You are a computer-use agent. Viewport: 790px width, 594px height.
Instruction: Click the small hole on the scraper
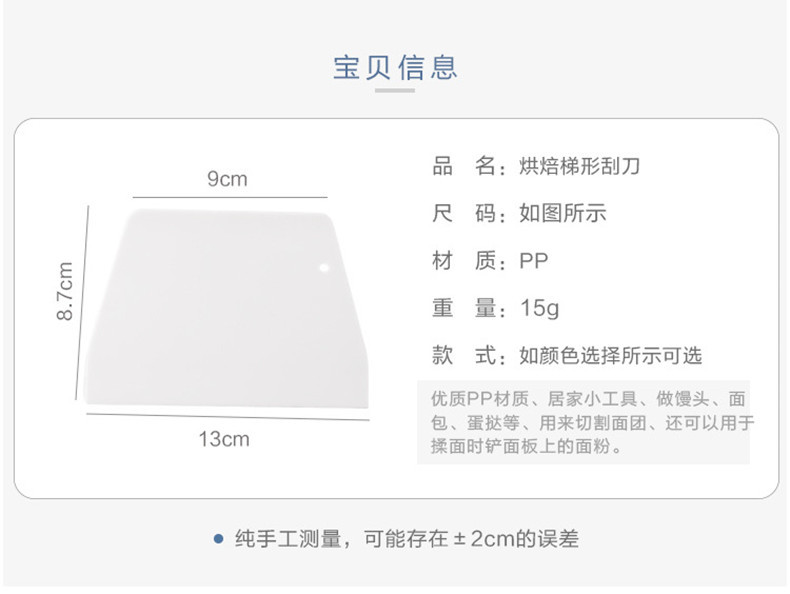(323, 268)
